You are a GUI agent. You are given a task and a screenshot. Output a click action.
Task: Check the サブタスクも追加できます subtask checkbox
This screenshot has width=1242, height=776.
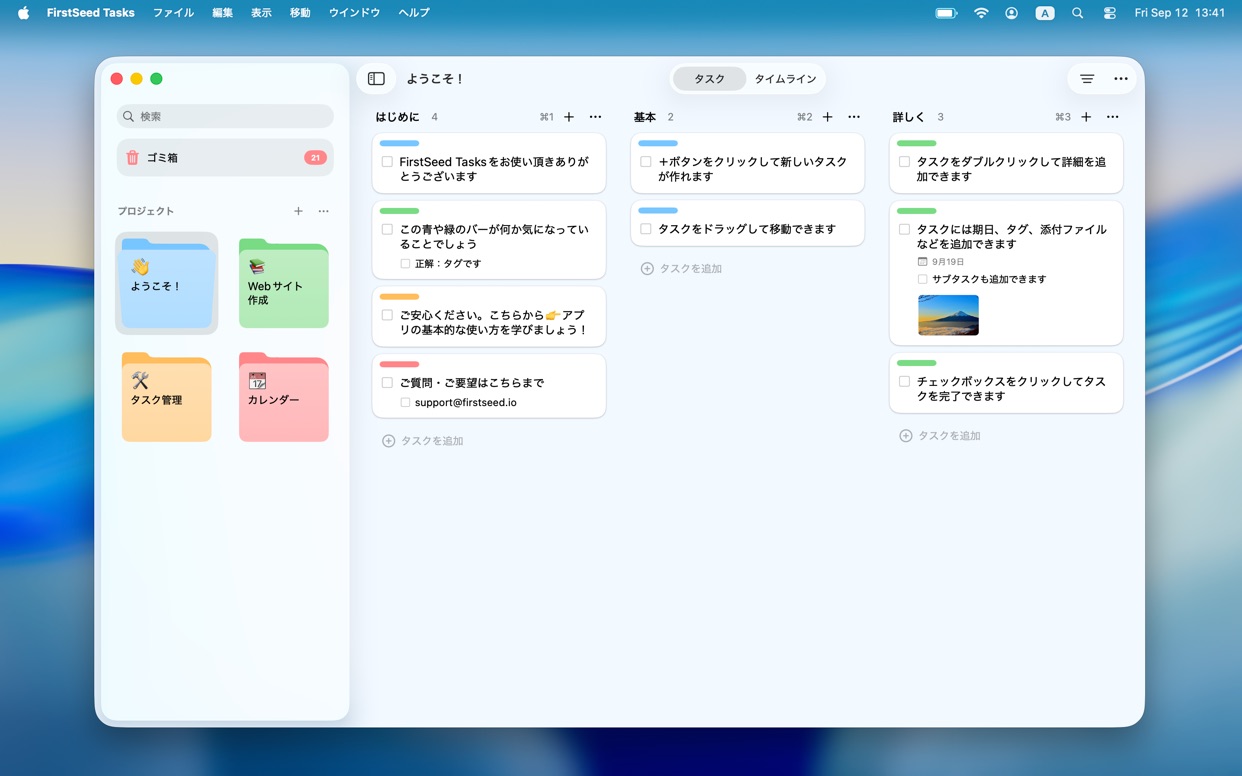pyautogui.click(x=922, y=279)
